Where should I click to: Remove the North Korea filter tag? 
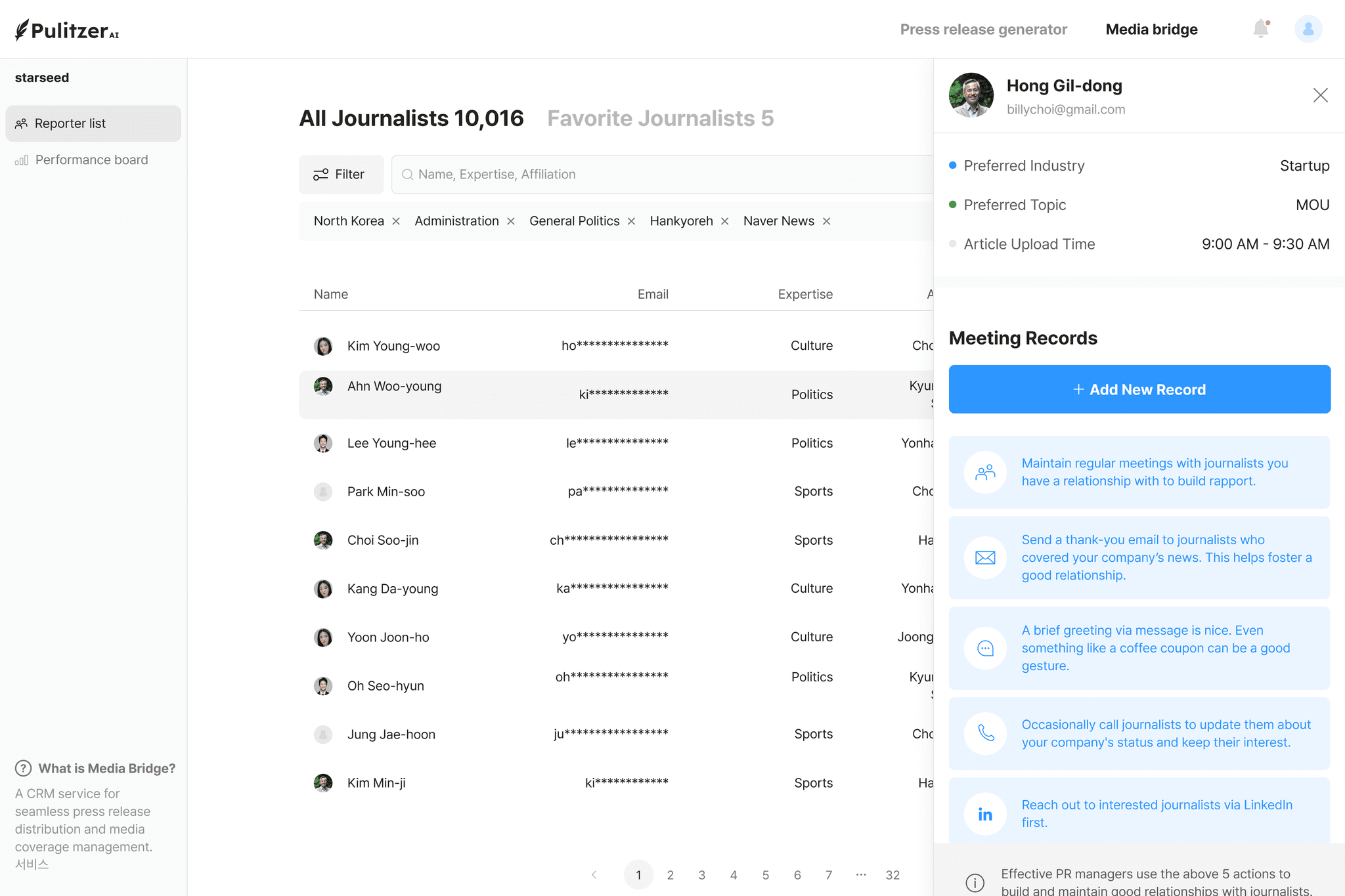(396, 221)
